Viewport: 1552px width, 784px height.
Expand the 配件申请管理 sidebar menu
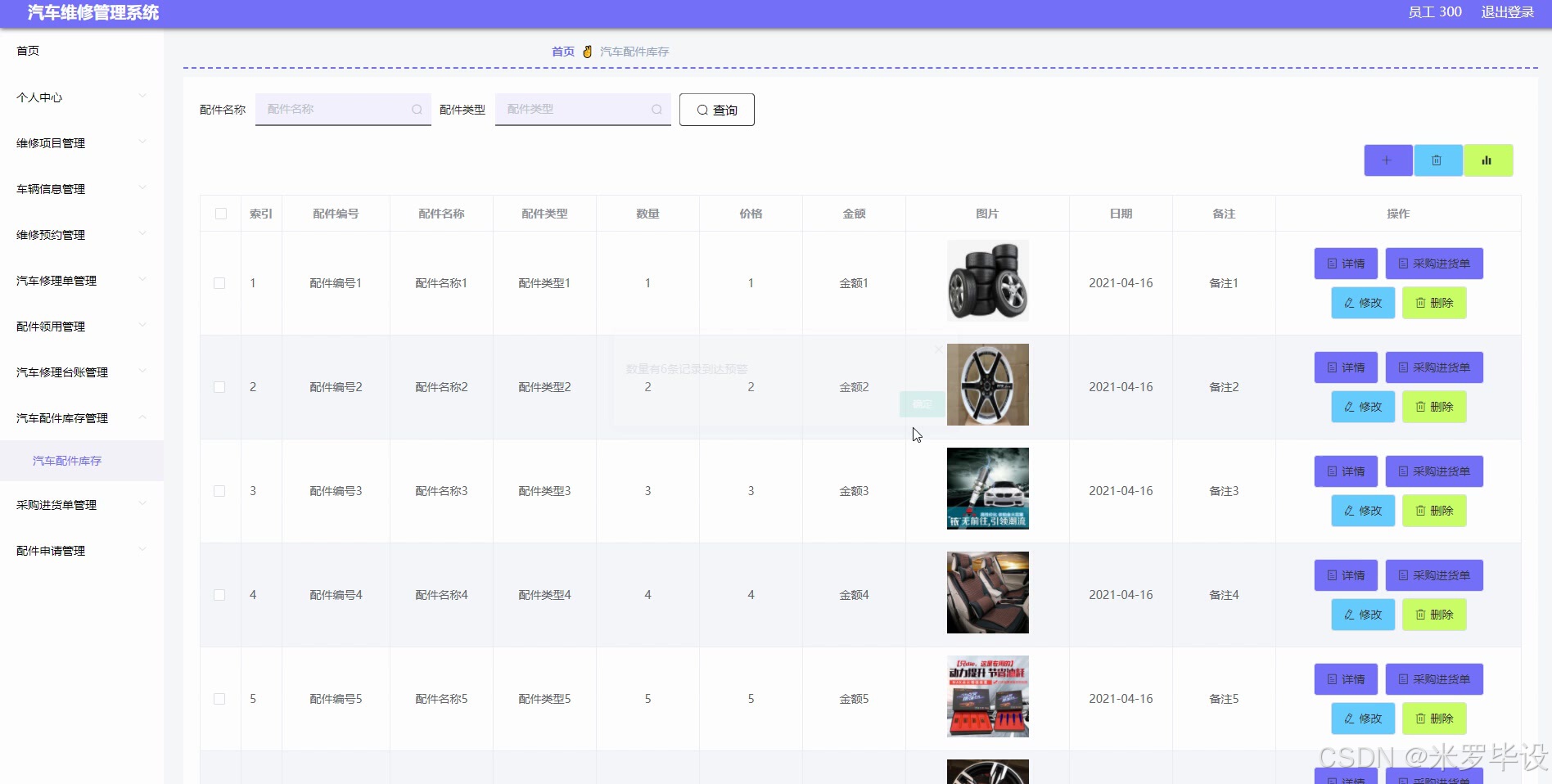point(82,551)
